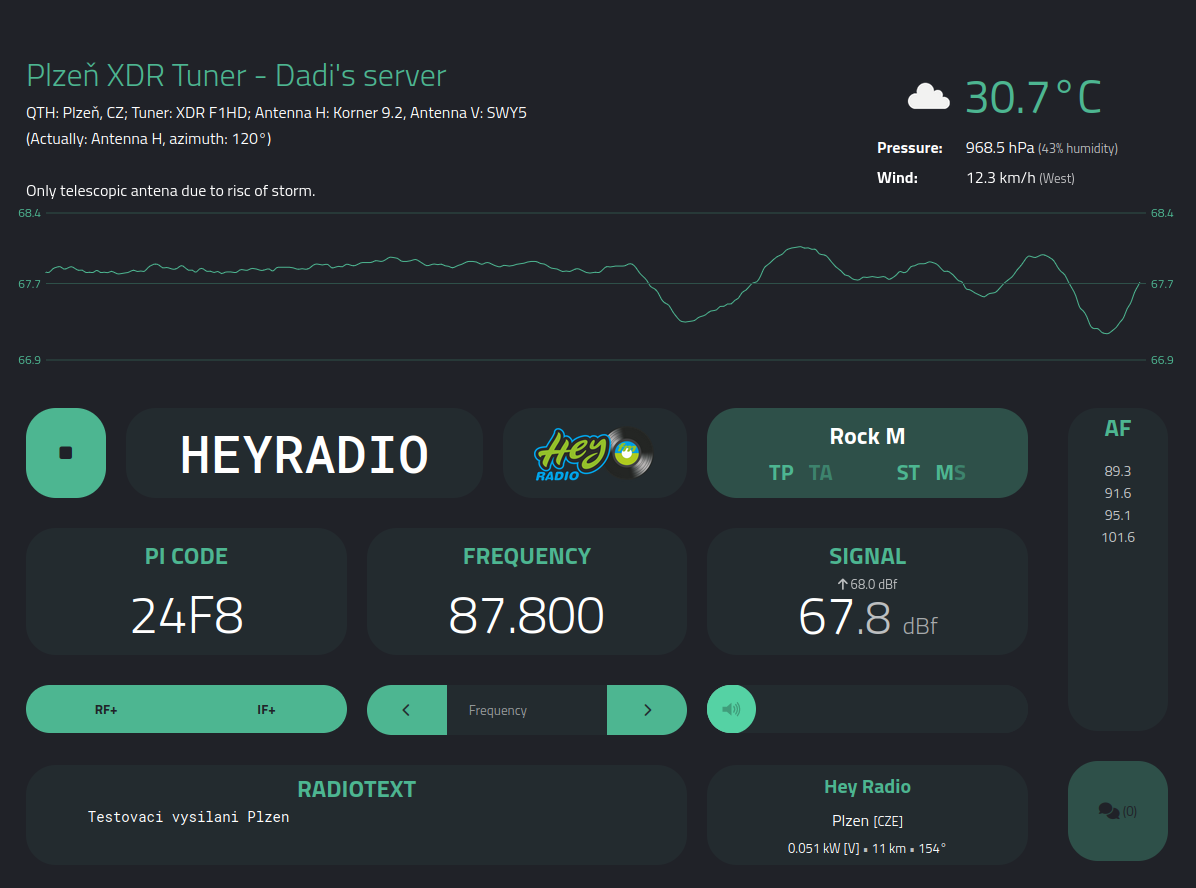Click the 30.7 °C temperature reading
This screenshot has width=1196, height=888.
1034,97
